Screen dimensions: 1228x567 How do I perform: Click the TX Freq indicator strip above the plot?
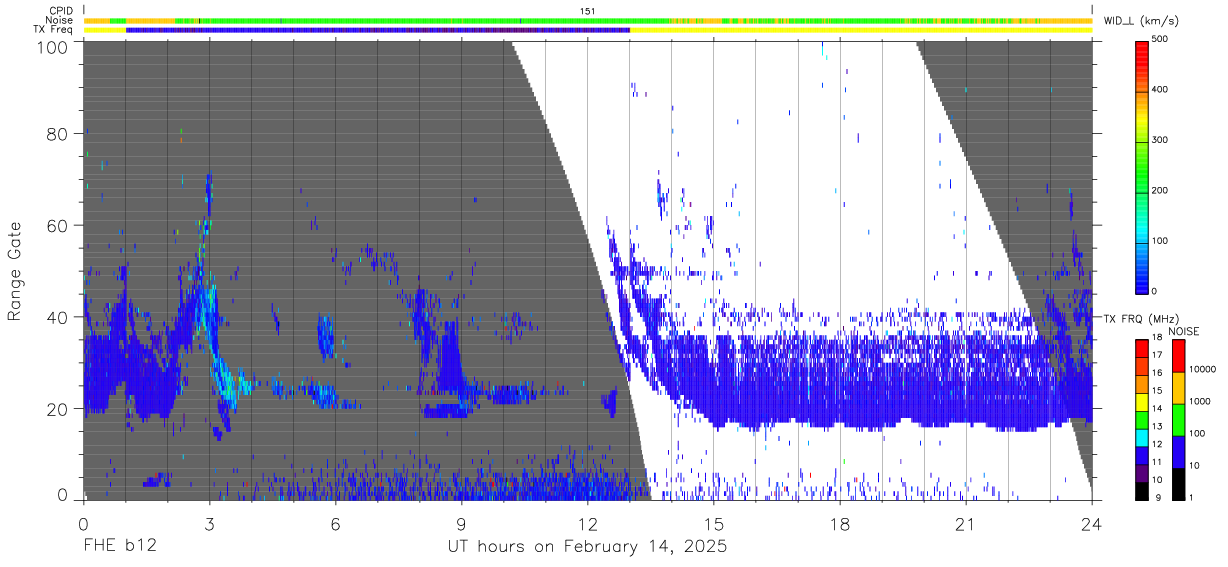point(587,30)
